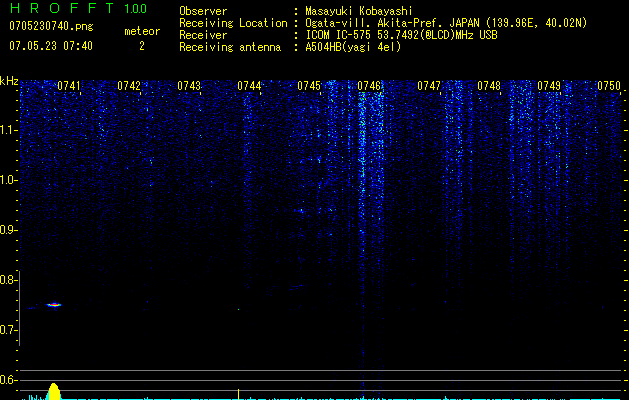This screenshot has height=400, width=629.
Task: Click the yellow peak in the power graph
Action: pyautogui.click(x=54, y=391)
